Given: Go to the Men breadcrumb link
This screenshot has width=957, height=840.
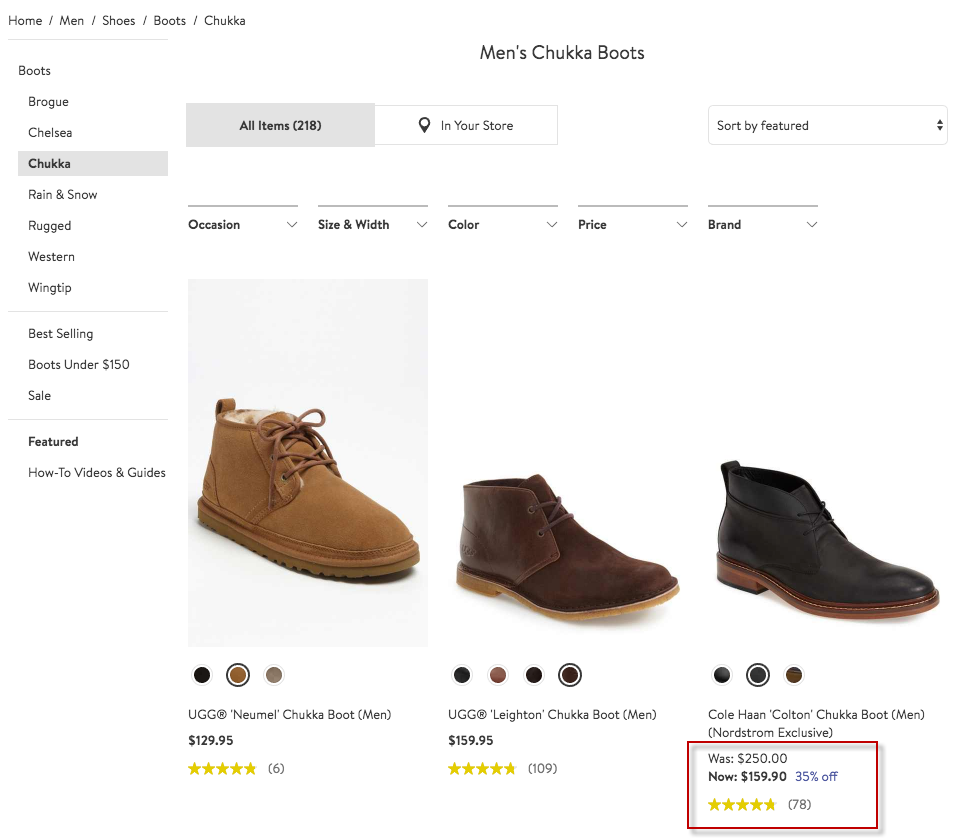Looking at the screenshot, I should 71,21.
